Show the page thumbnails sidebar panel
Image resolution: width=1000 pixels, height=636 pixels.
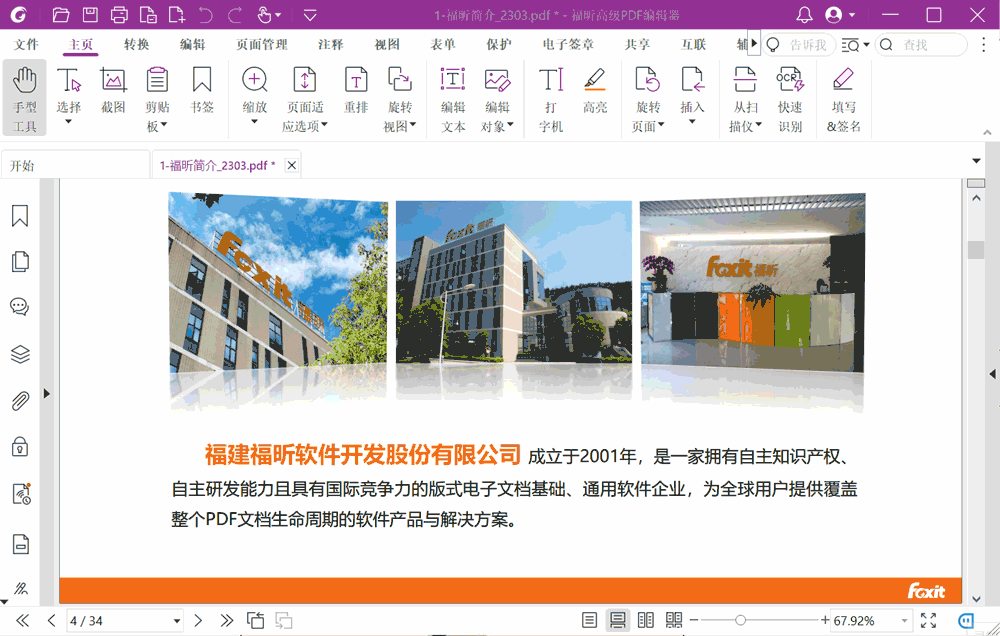tap(20, 262)
